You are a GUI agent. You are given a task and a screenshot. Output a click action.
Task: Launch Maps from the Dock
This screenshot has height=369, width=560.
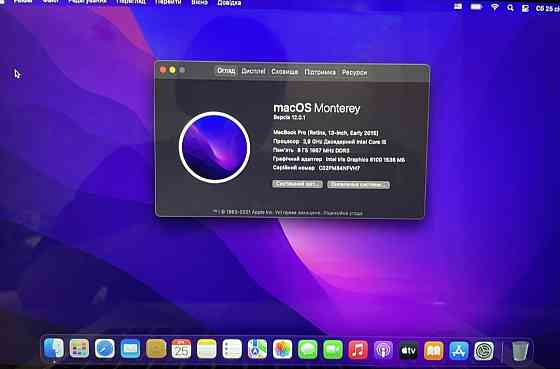[x=258, y=349]
